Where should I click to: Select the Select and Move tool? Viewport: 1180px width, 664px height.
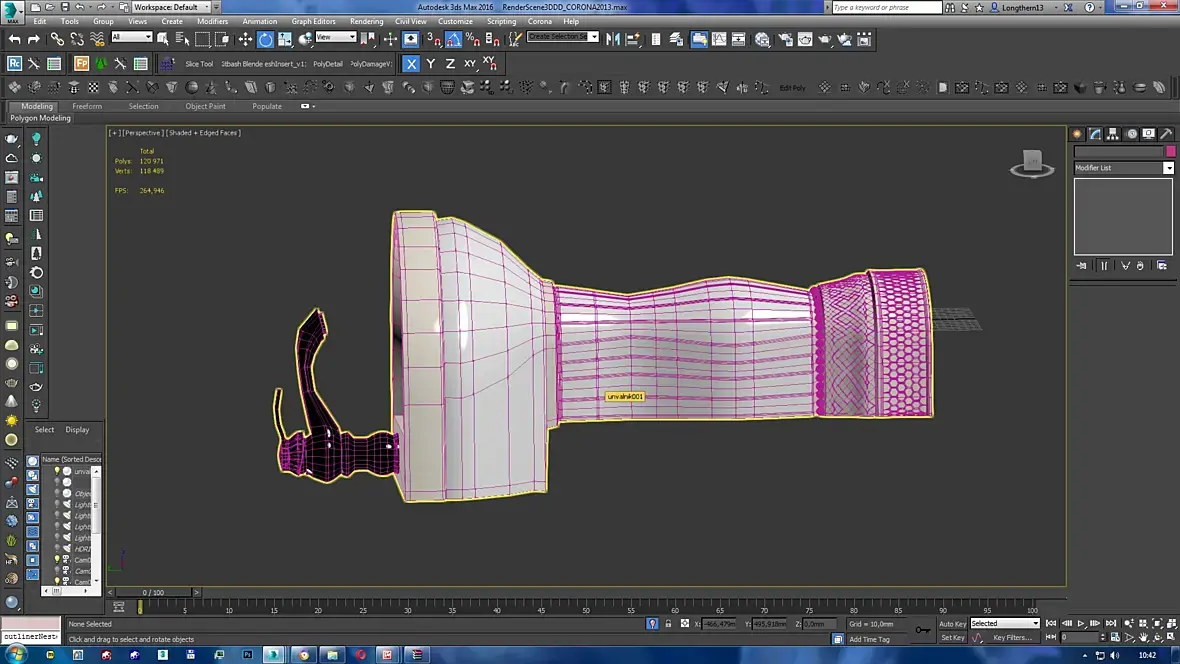tap(245, 39)
